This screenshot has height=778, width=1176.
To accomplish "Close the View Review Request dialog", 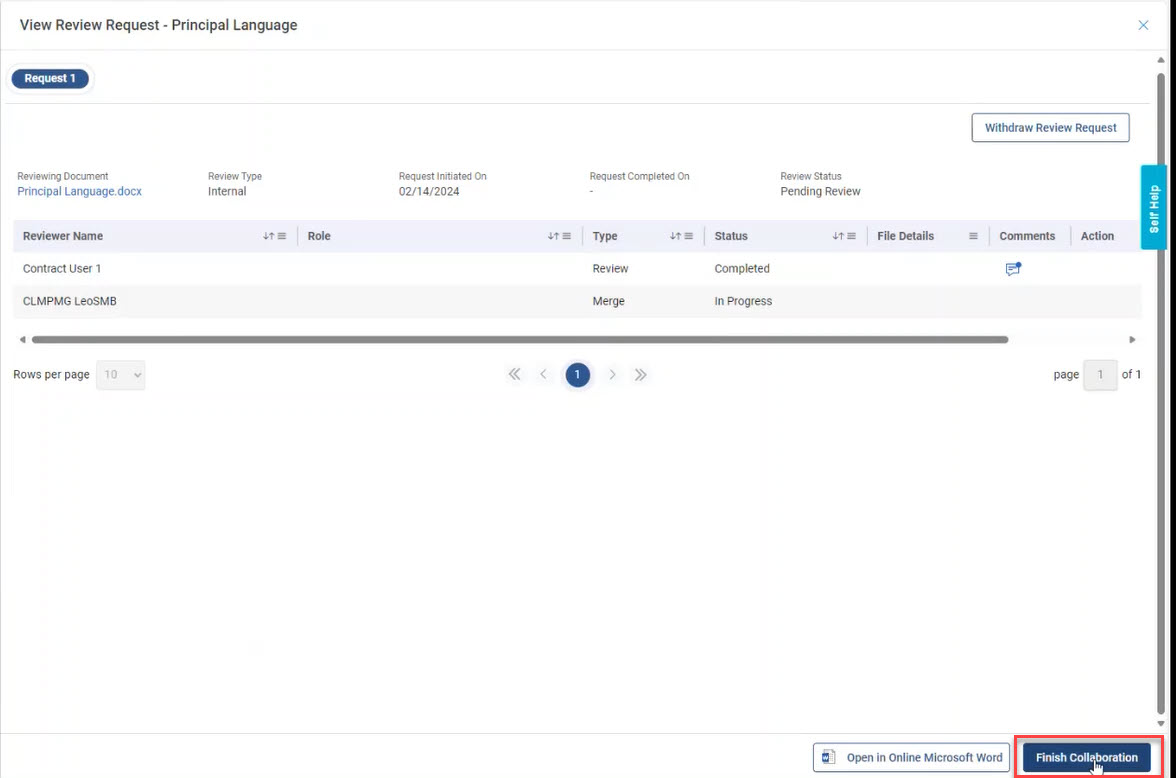I will pyautogui.click(x=1143, y=25).
